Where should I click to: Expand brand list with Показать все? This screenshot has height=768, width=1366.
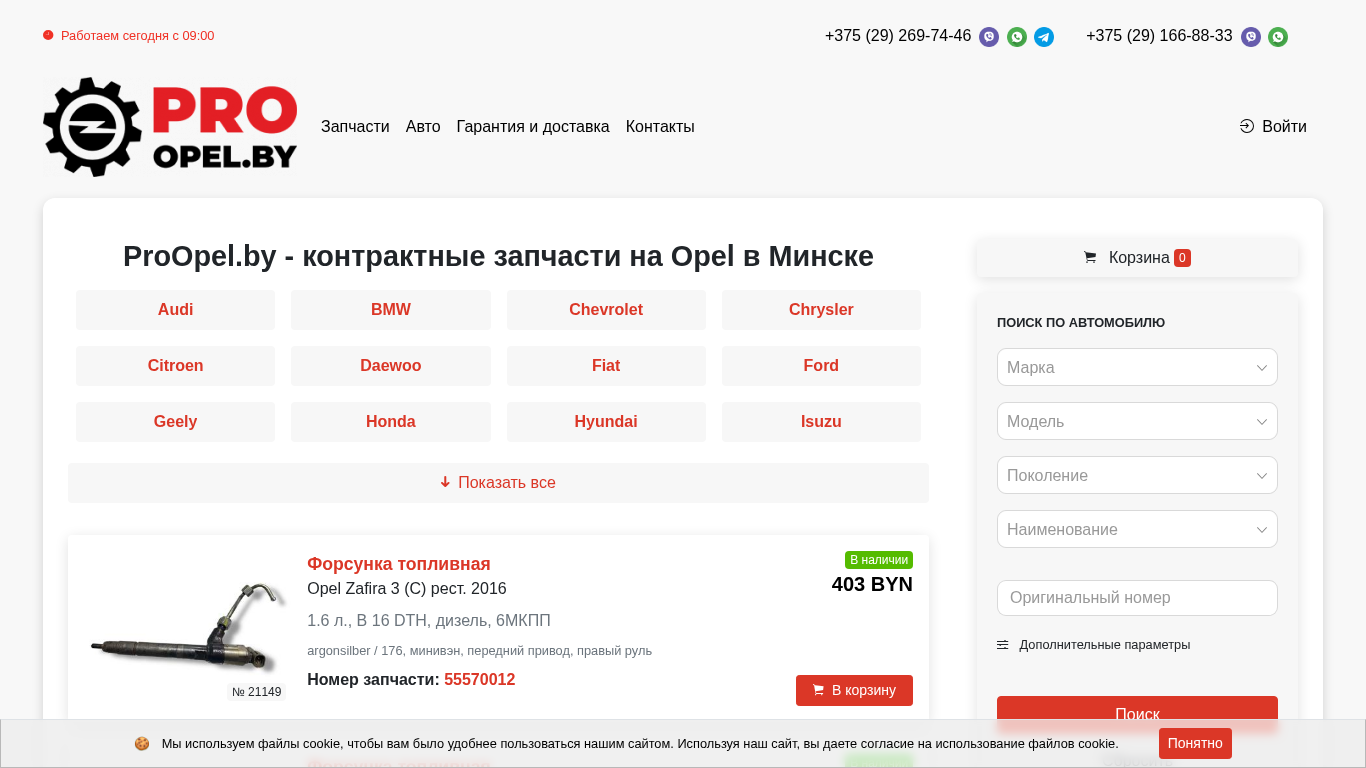[498, 483]
